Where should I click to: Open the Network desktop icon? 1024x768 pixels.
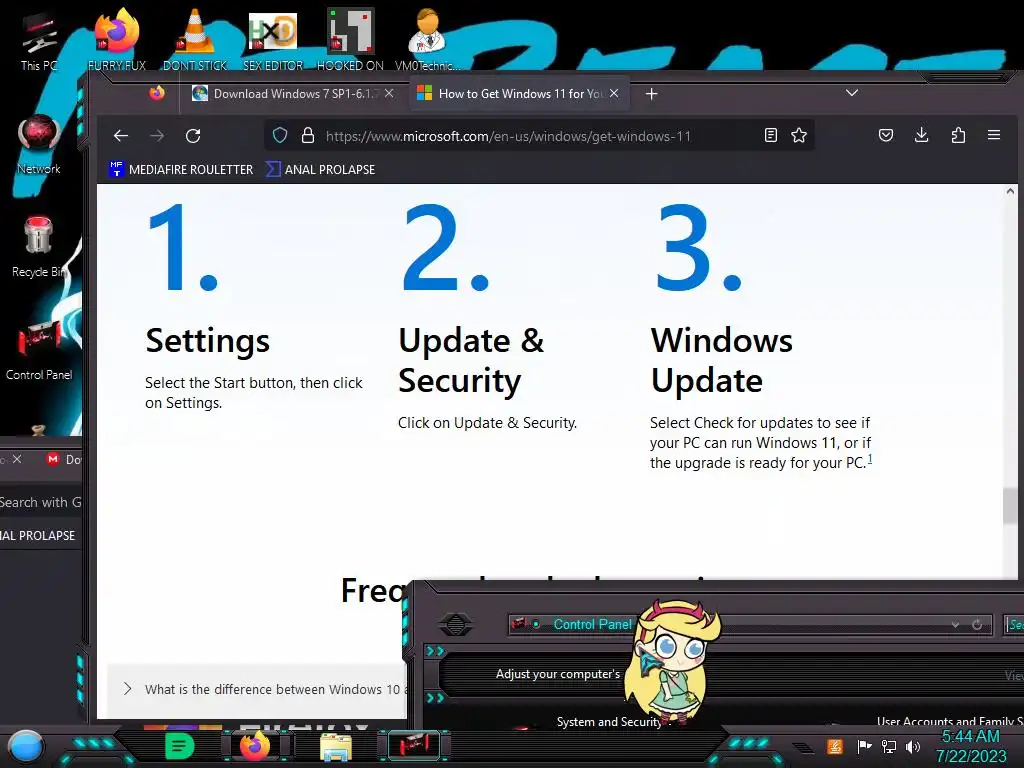point(39,145)
